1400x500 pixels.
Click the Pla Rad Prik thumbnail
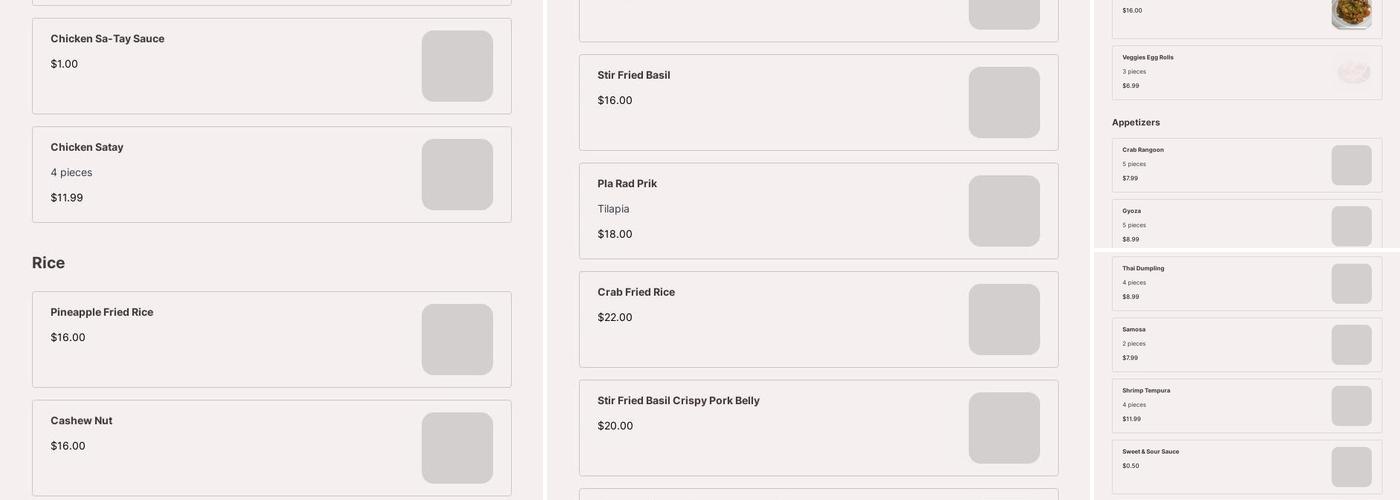click(x=1004, y=211)
